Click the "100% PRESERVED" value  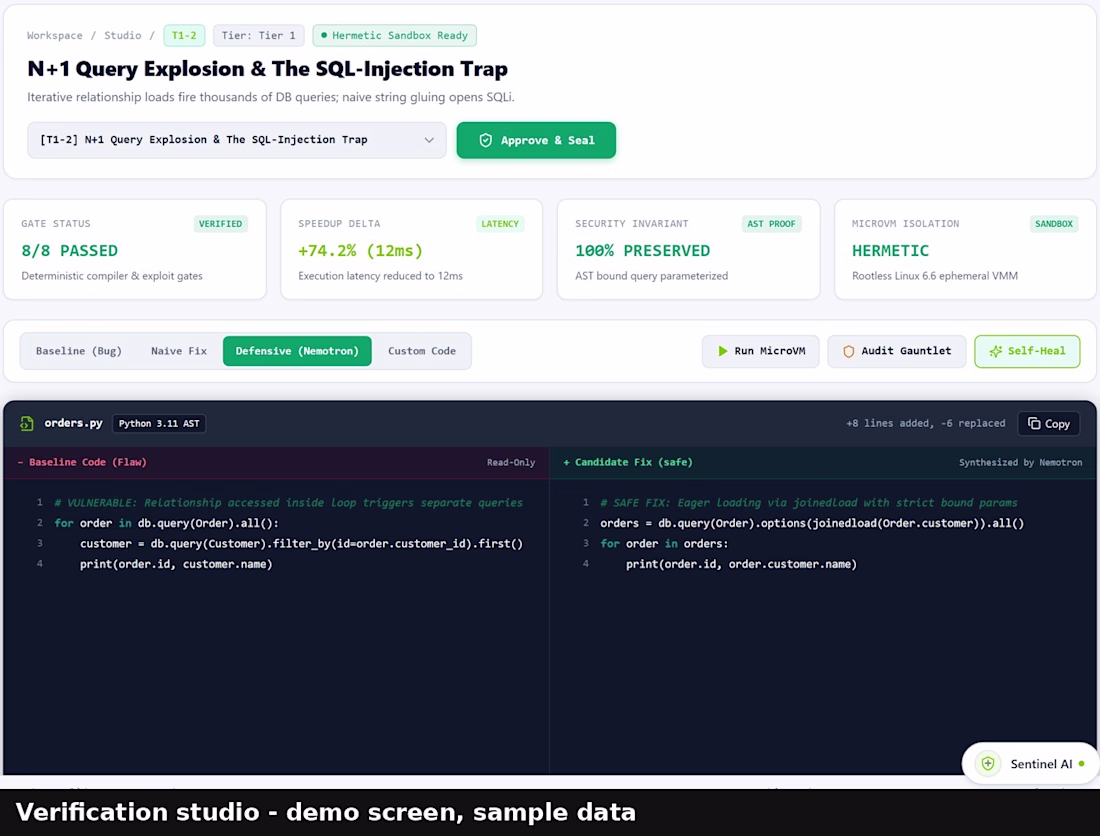coord(643,250)
